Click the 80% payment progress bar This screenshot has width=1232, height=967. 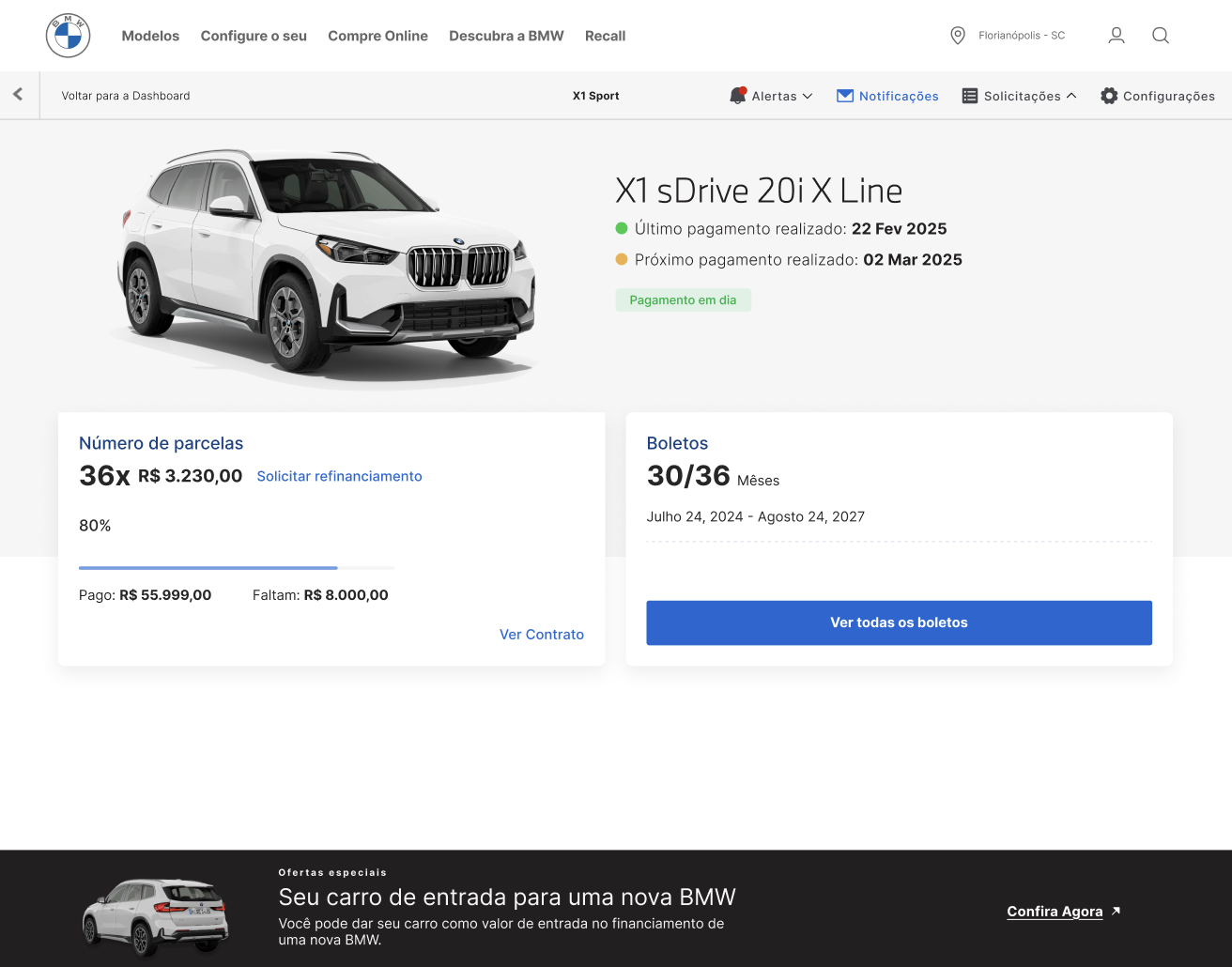click(237, 568)
